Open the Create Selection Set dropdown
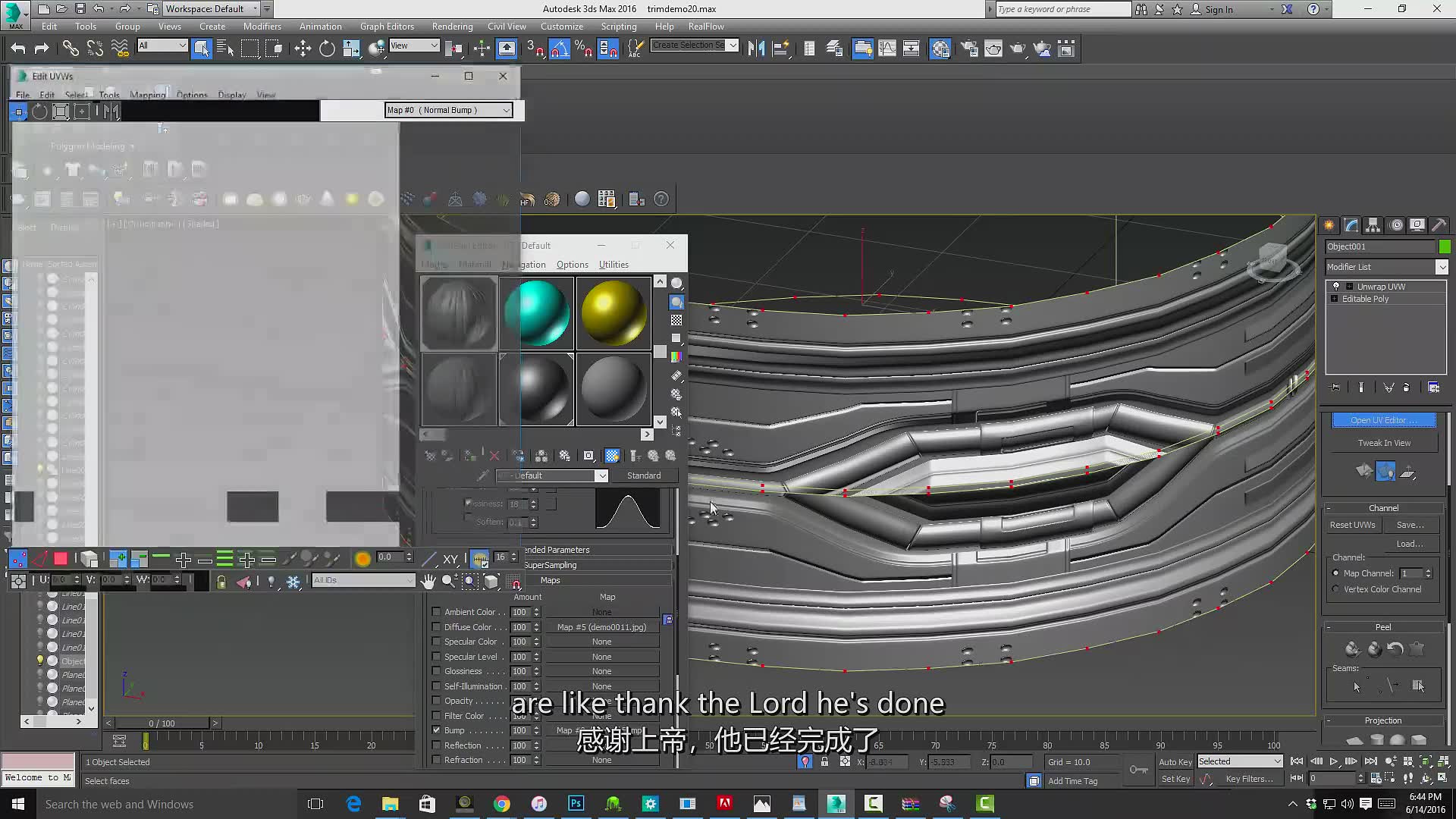This screenshot has width=1456, height=819. pos(695,45)
